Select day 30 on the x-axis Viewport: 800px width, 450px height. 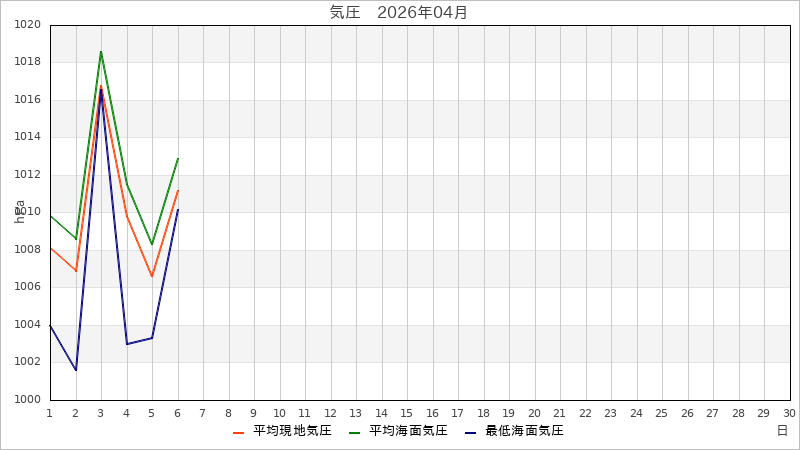coord(789,412)
